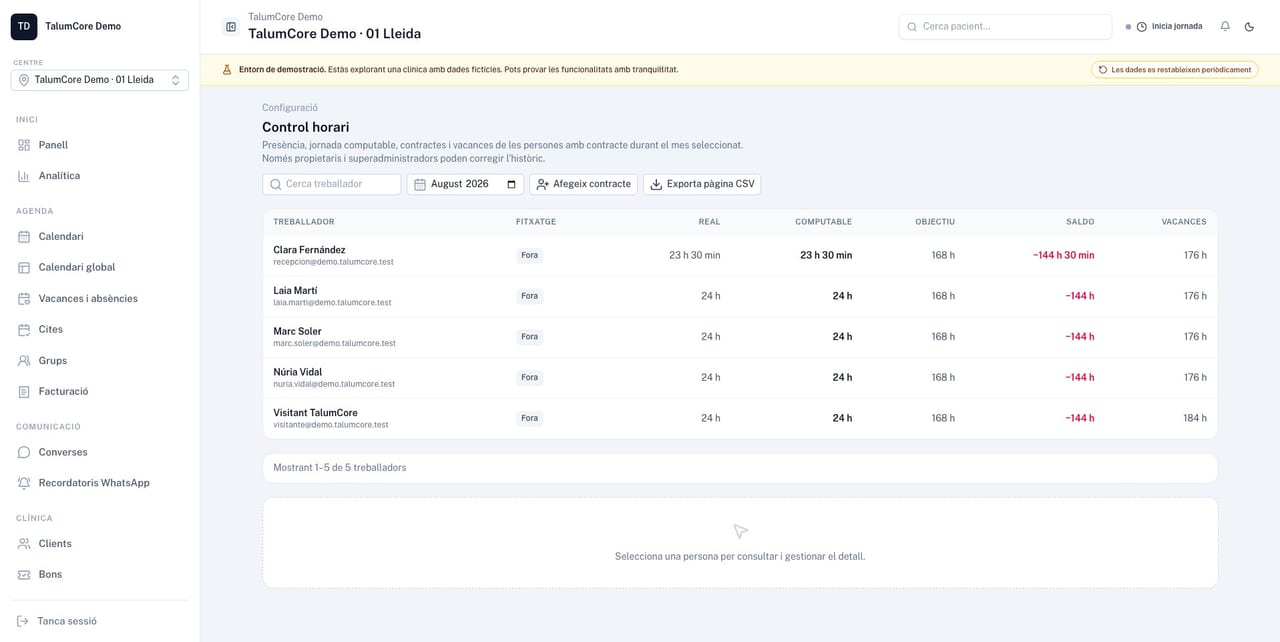The image size is (1280, 642).
Task: Toggle dark mode moon icon
Action: pyautogui.click(x=1249, y=27)
